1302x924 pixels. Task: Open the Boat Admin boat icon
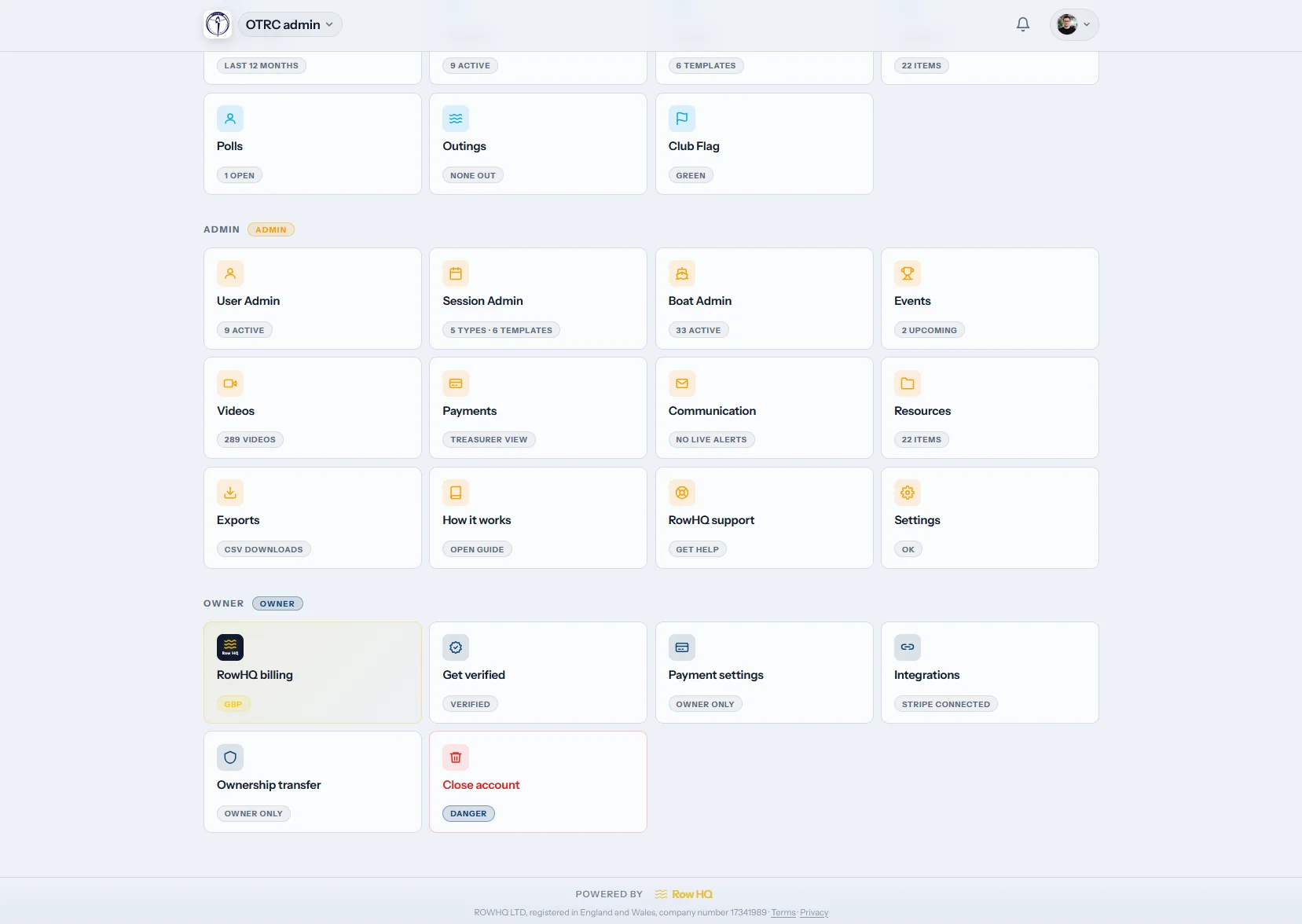click(x=682, y=273)
